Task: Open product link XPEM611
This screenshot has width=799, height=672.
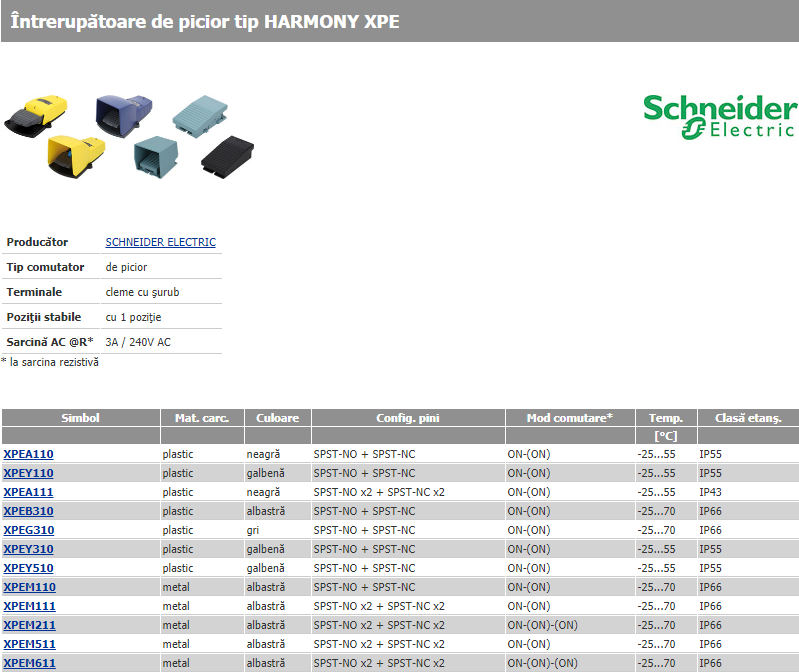Action: (x=30, y=663)
